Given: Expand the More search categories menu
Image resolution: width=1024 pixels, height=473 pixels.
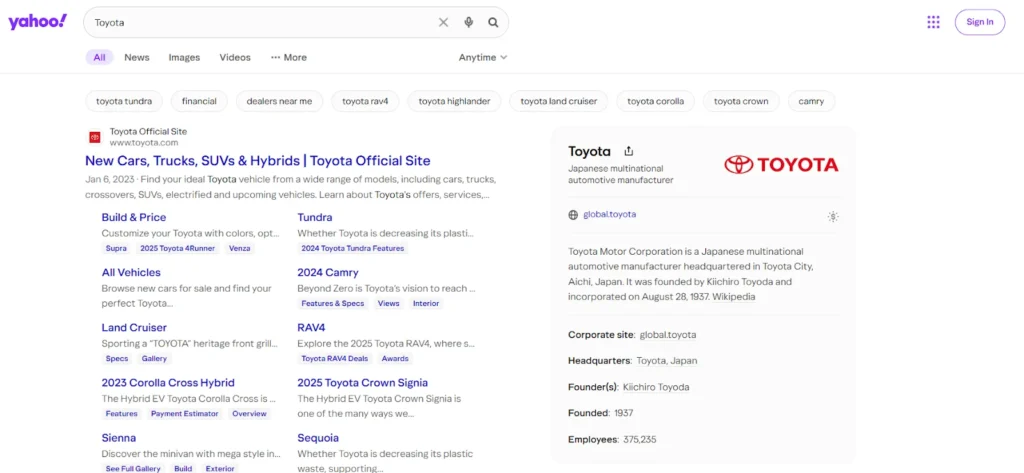Looking at the screenshot, I should (289, 58).
